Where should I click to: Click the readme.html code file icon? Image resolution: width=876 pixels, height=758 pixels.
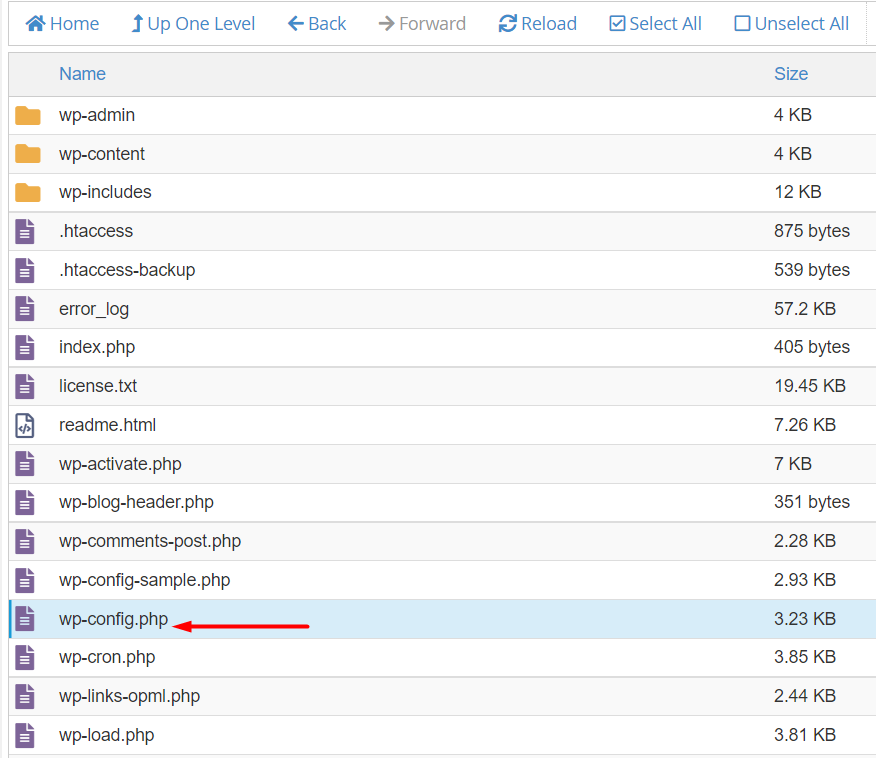click(25, 425)
